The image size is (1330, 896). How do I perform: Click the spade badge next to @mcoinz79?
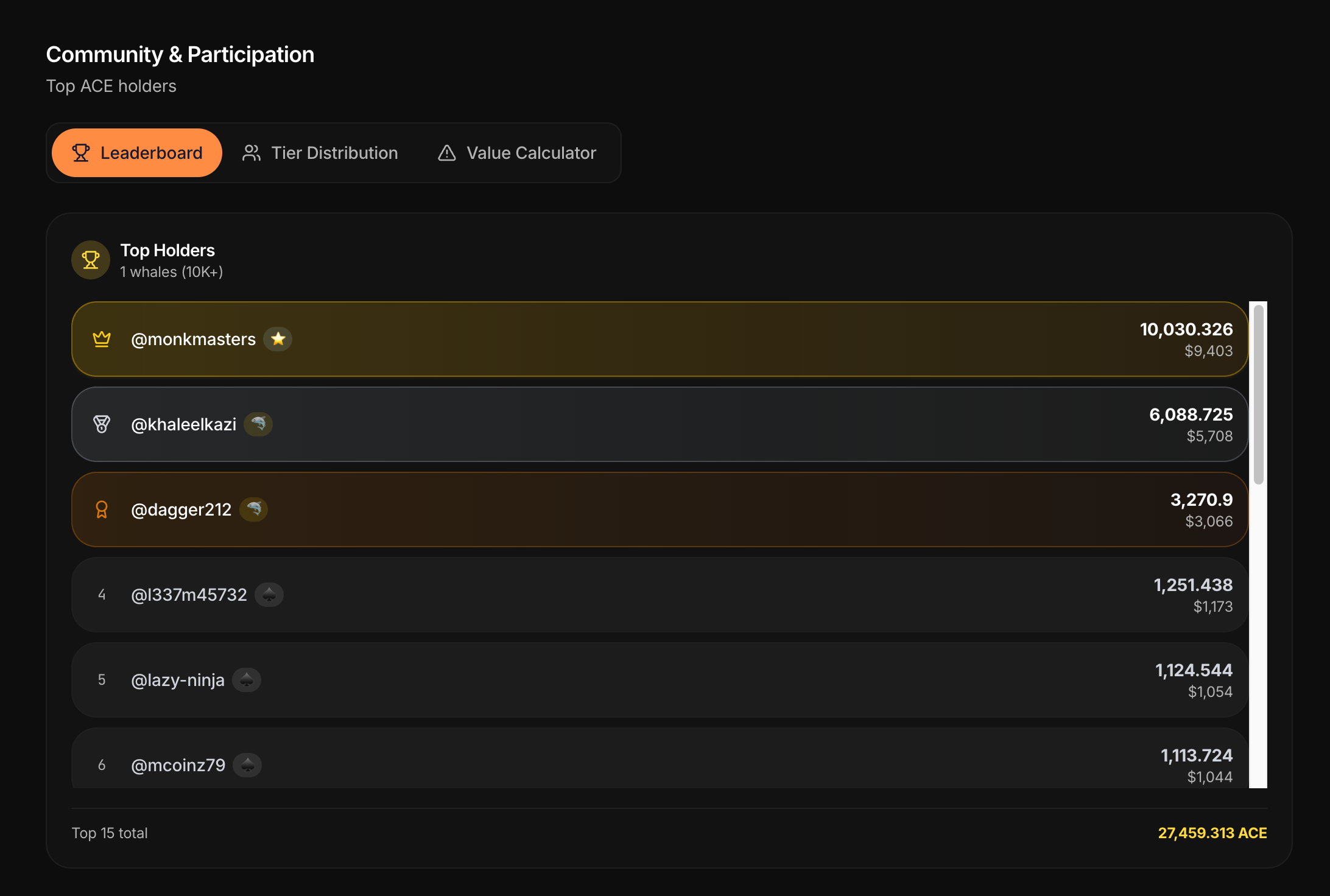coord(247,765)
